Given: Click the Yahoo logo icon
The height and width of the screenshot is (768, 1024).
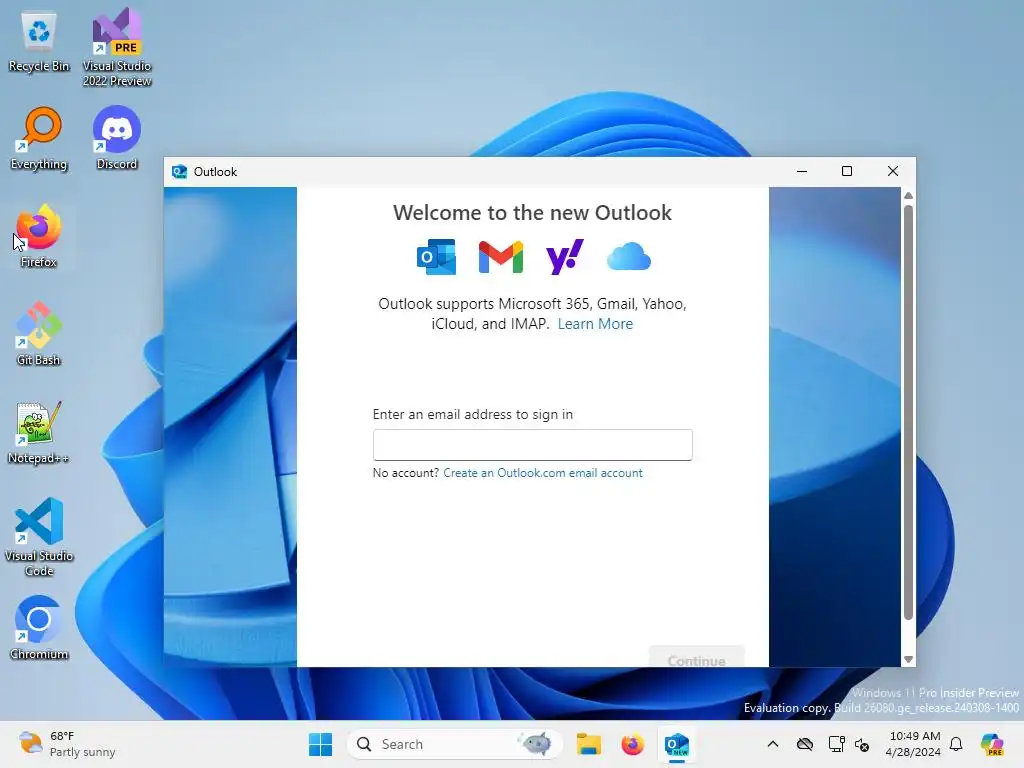Looking at the screenshot, I should (x=564, y=257).
